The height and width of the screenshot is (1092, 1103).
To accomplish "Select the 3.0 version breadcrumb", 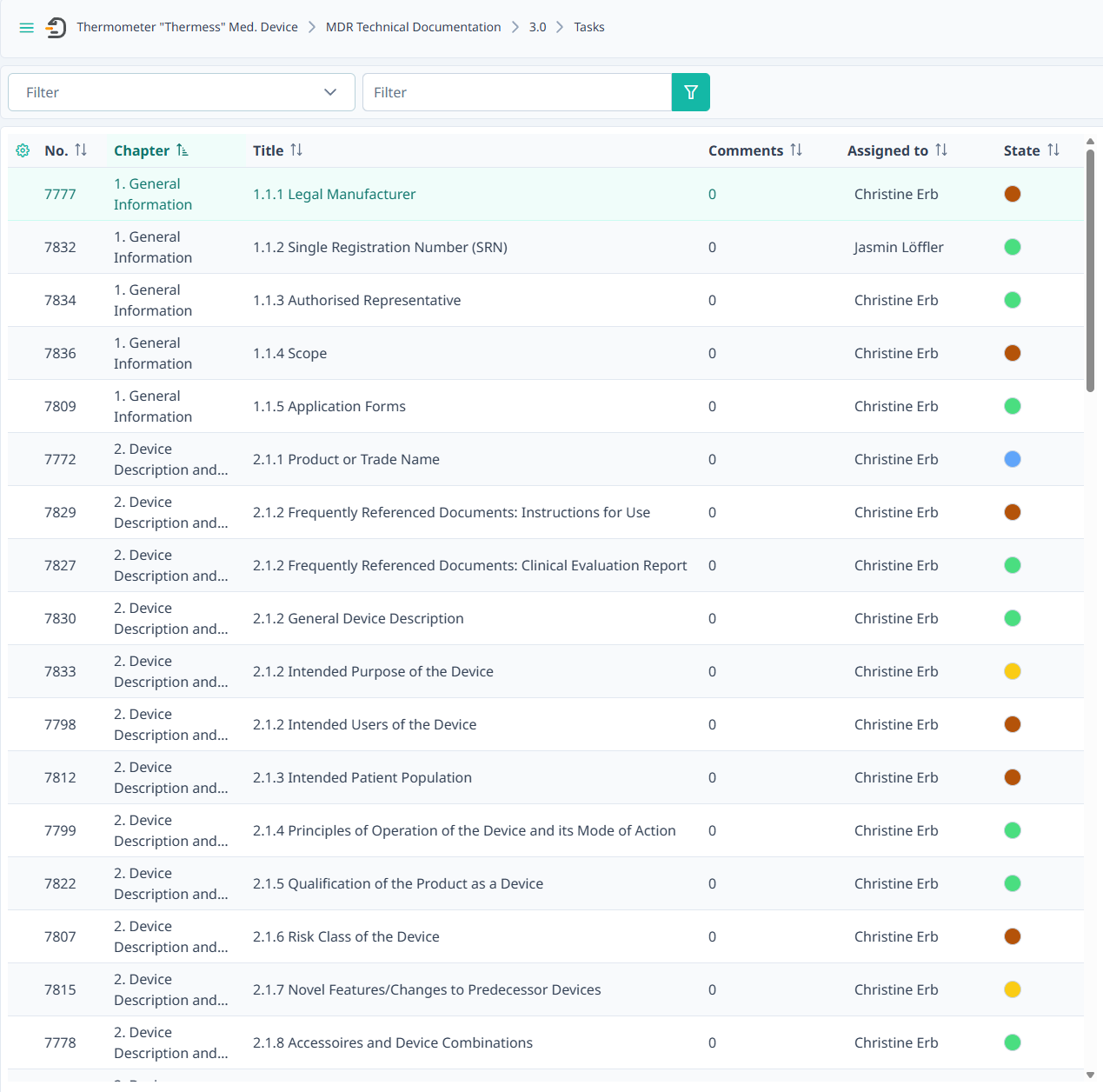I will 538,27.
